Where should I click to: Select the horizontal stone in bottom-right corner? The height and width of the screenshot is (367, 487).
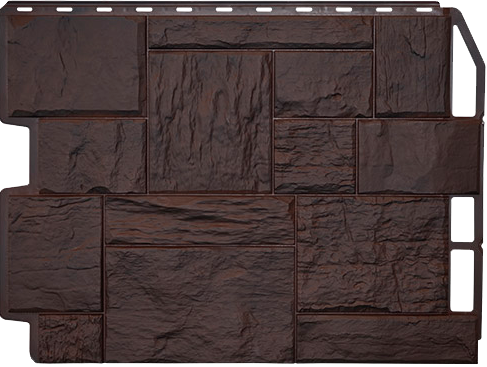[387, 338]
